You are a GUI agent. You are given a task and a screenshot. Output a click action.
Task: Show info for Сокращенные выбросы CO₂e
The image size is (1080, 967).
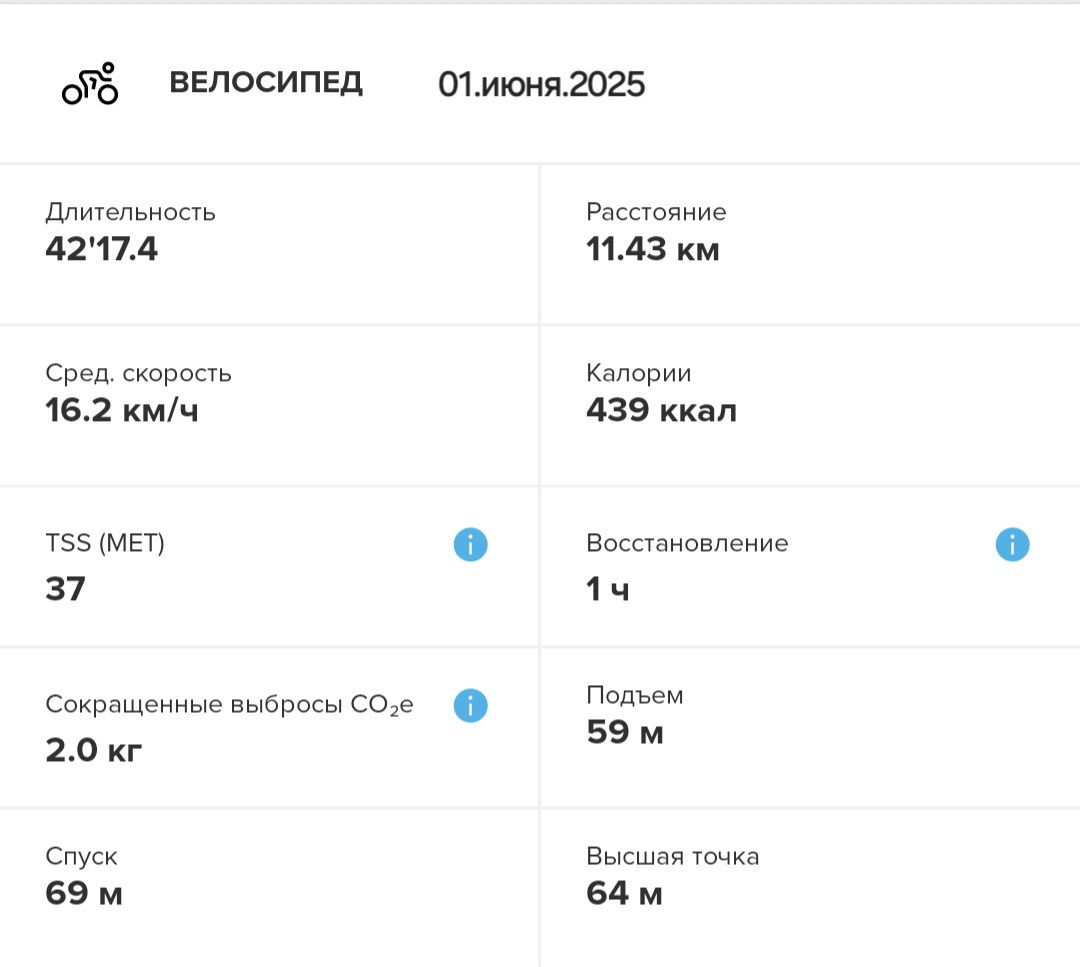[470, 706]
